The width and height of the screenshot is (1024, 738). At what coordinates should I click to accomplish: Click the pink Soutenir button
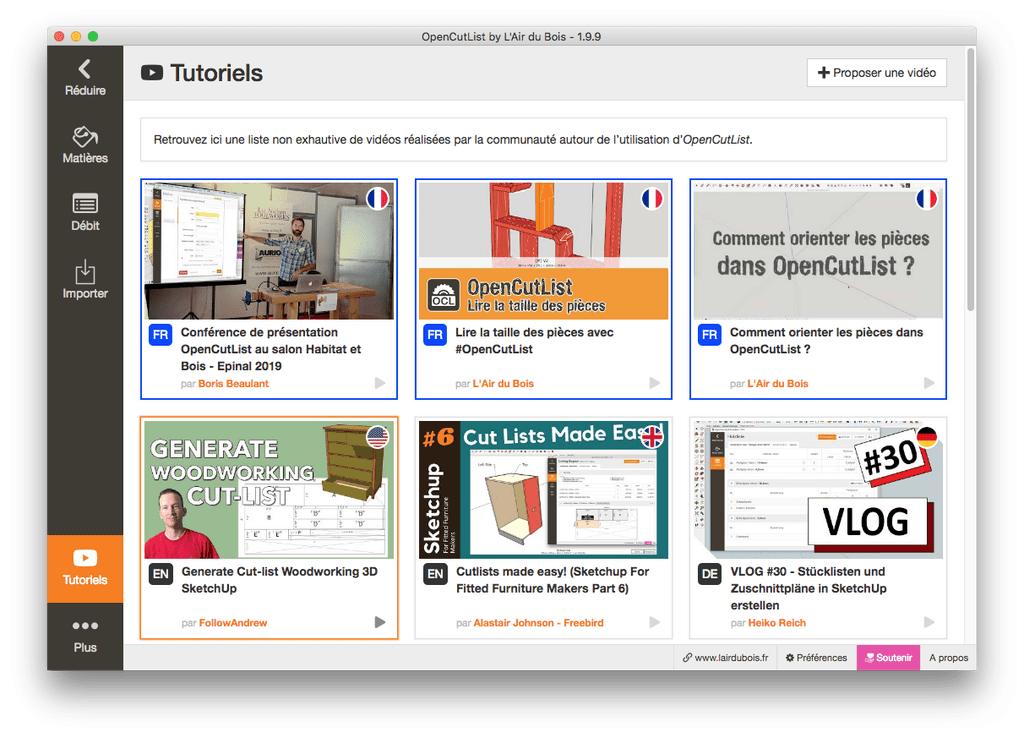[x=889, y=658]
